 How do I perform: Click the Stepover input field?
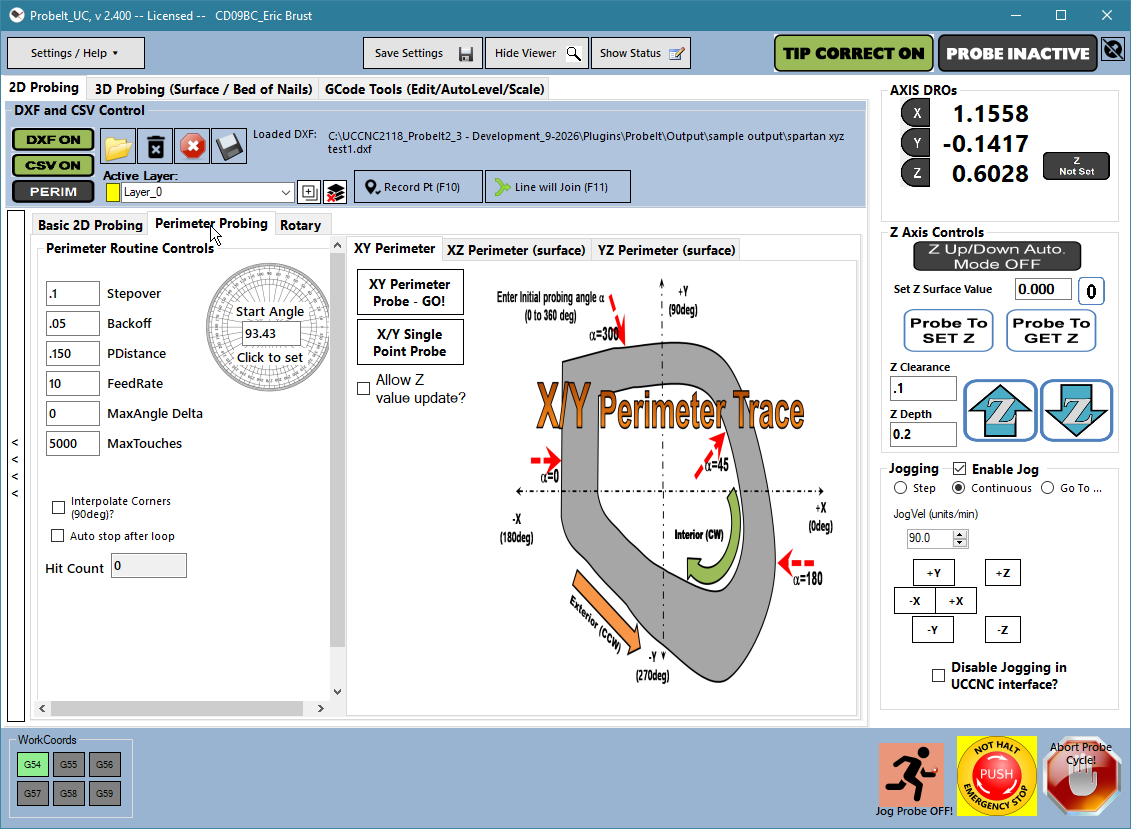click(x=72, y=294)
